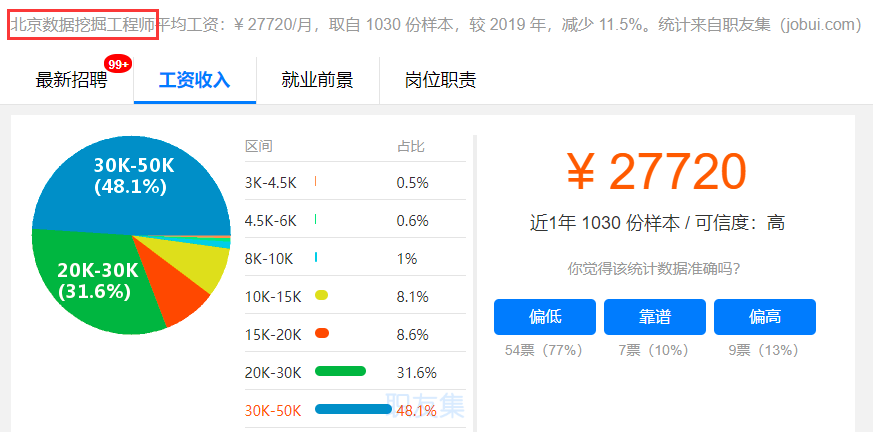Click the 15K-20K range label
This screenshot has width=873, height=432.
coord(273,335)
